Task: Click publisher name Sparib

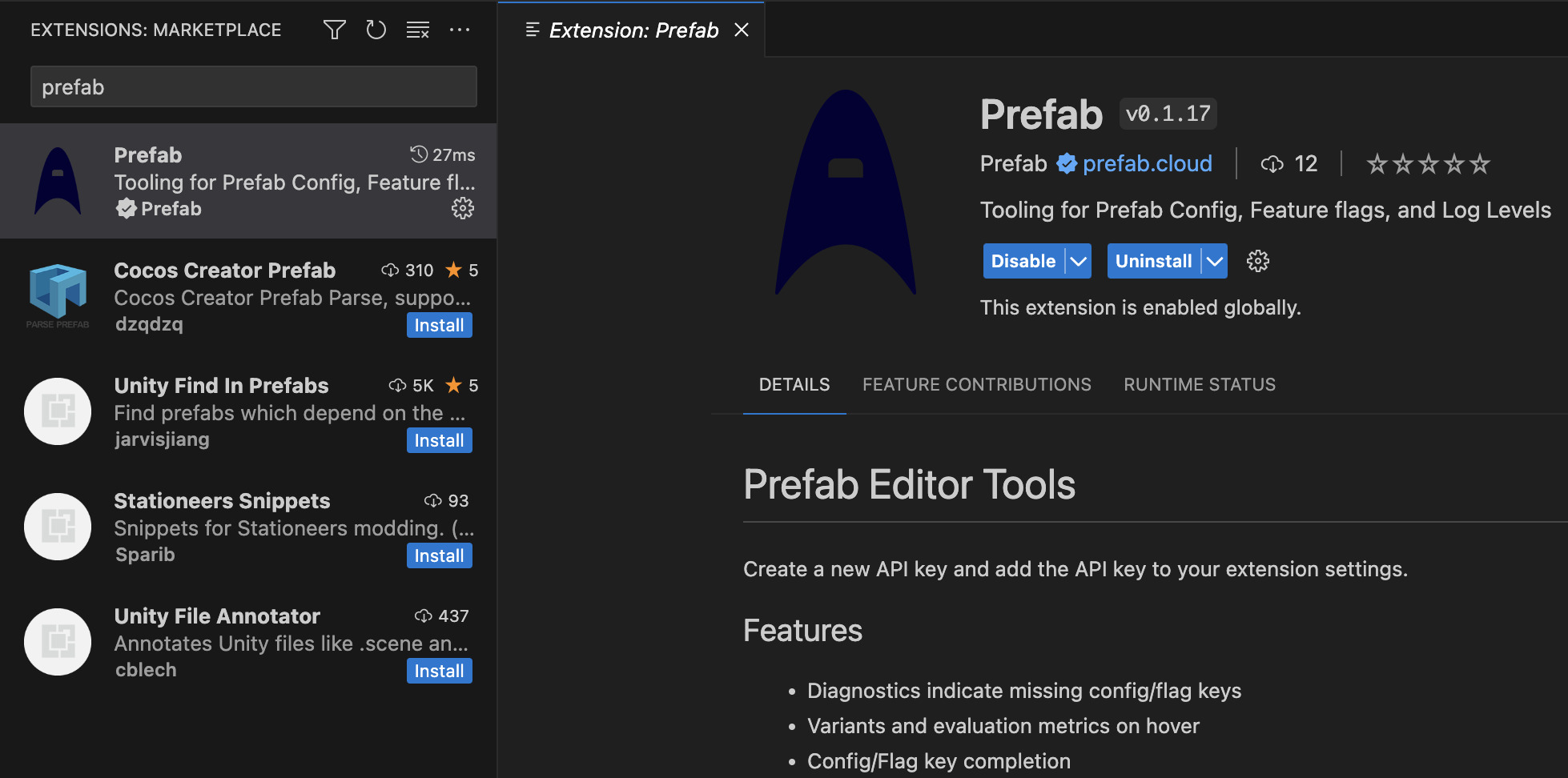Action: pyautogui.click(x=145, y=555)
